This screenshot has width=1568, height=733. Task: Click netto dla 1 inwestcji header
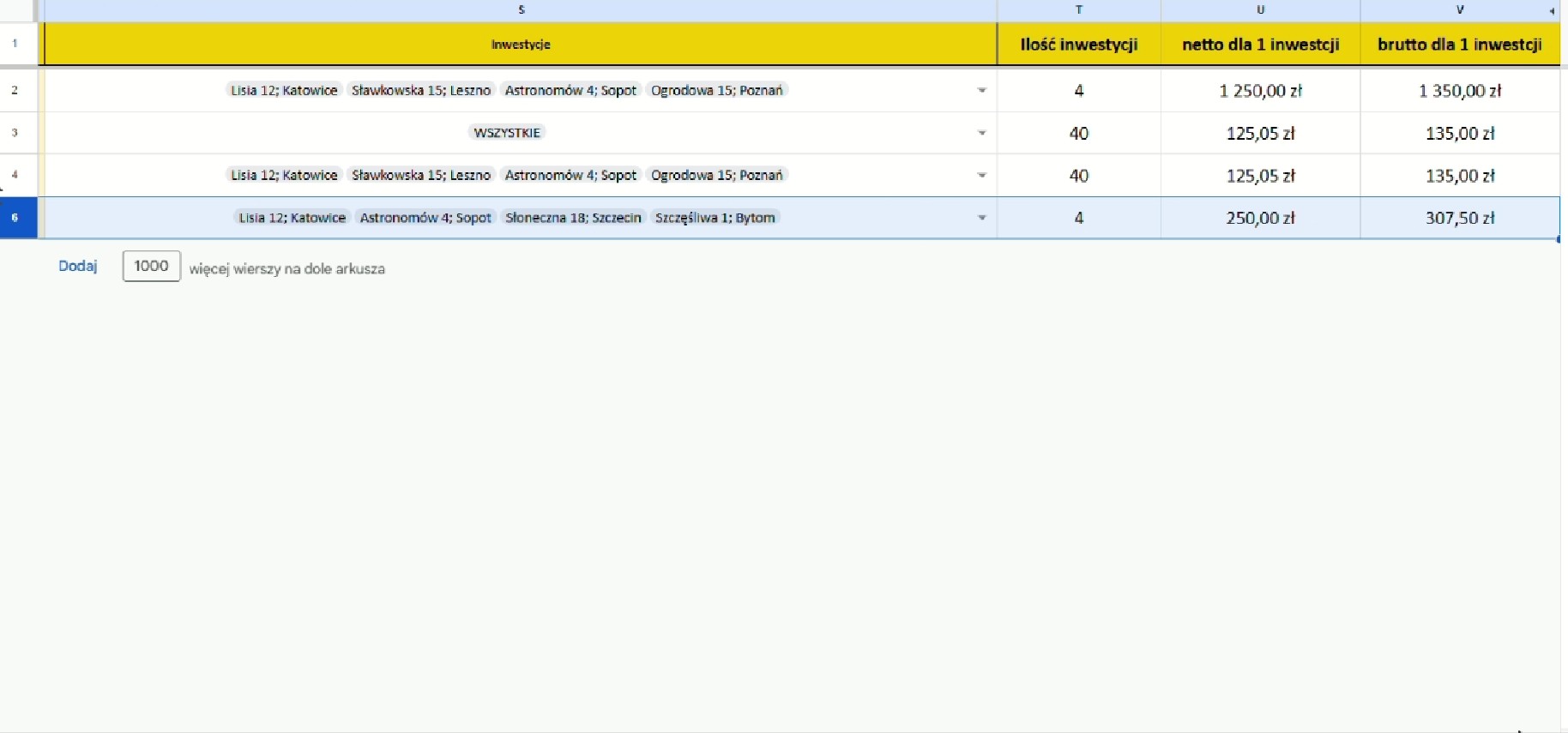1261,44
